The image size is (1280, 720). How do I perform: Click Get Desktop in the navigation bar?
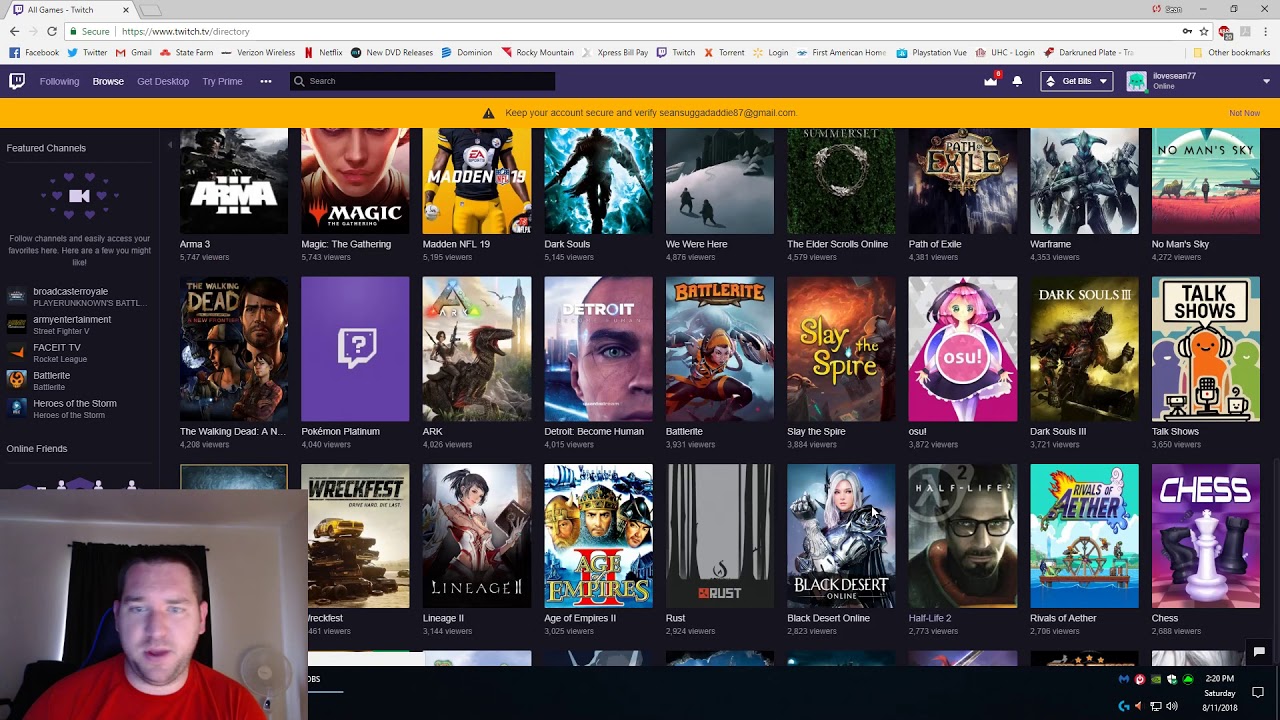[x=163, y=81]
